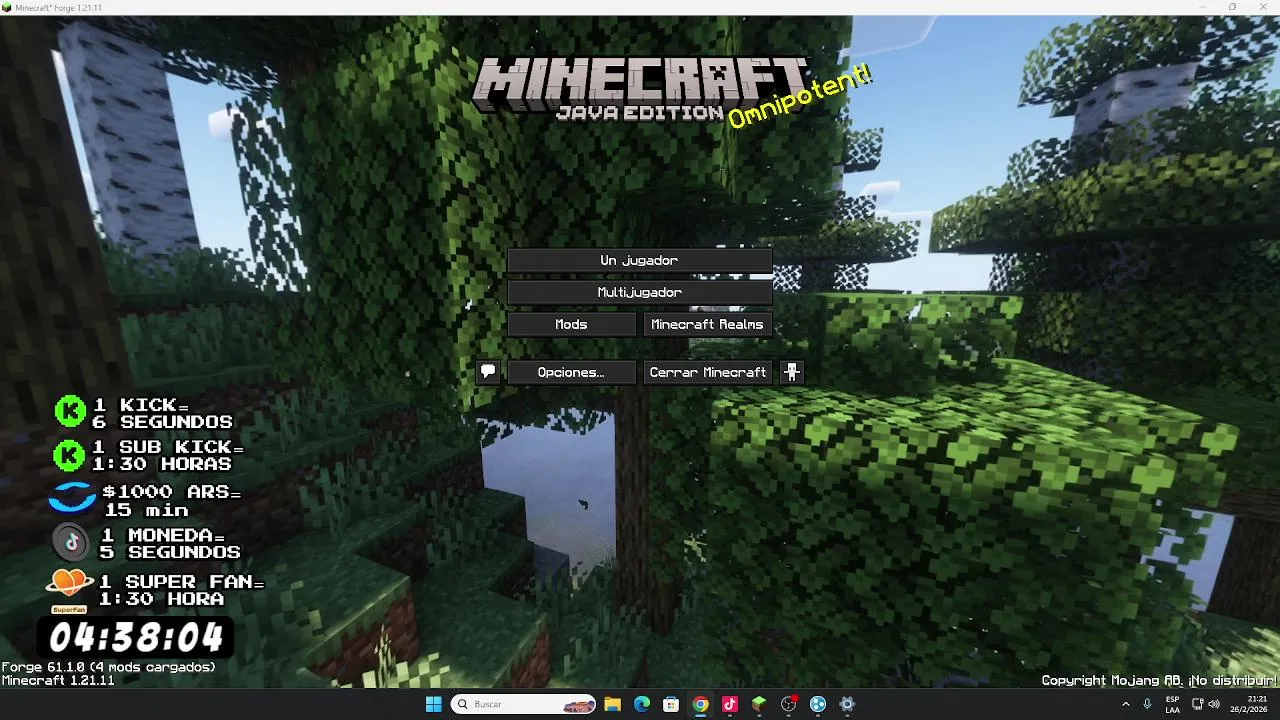Open the gear settings taskbar icon
This screenshot has height=720, width=1280.
[847, 704]
